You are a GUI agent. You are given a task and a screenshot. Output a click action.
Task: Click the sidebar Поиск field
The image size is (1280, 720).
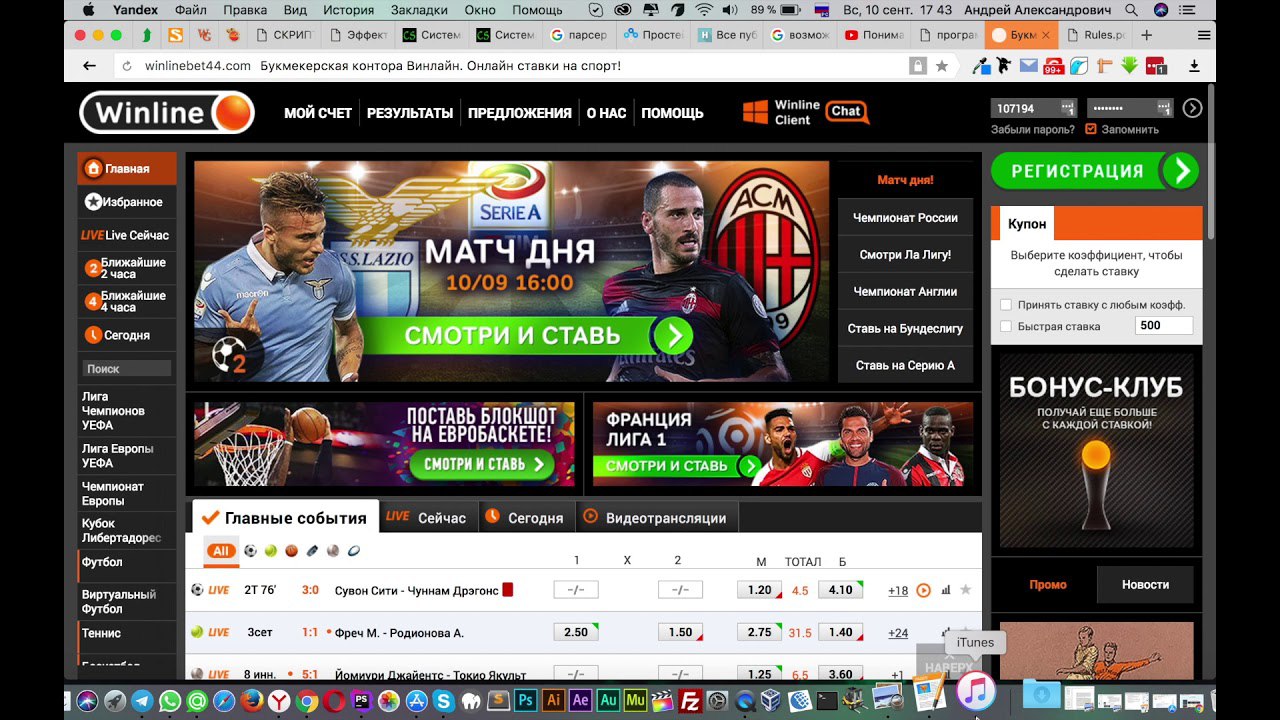(x=127, y=369)
